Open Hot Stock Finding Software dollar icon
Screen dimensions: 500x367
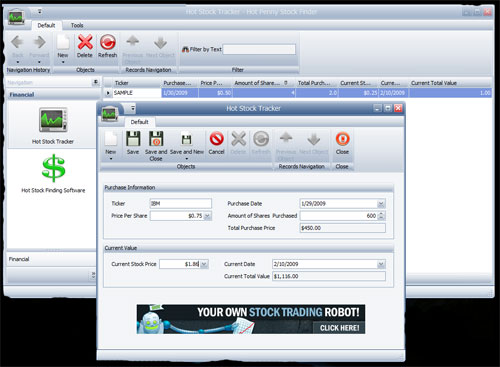53,168
